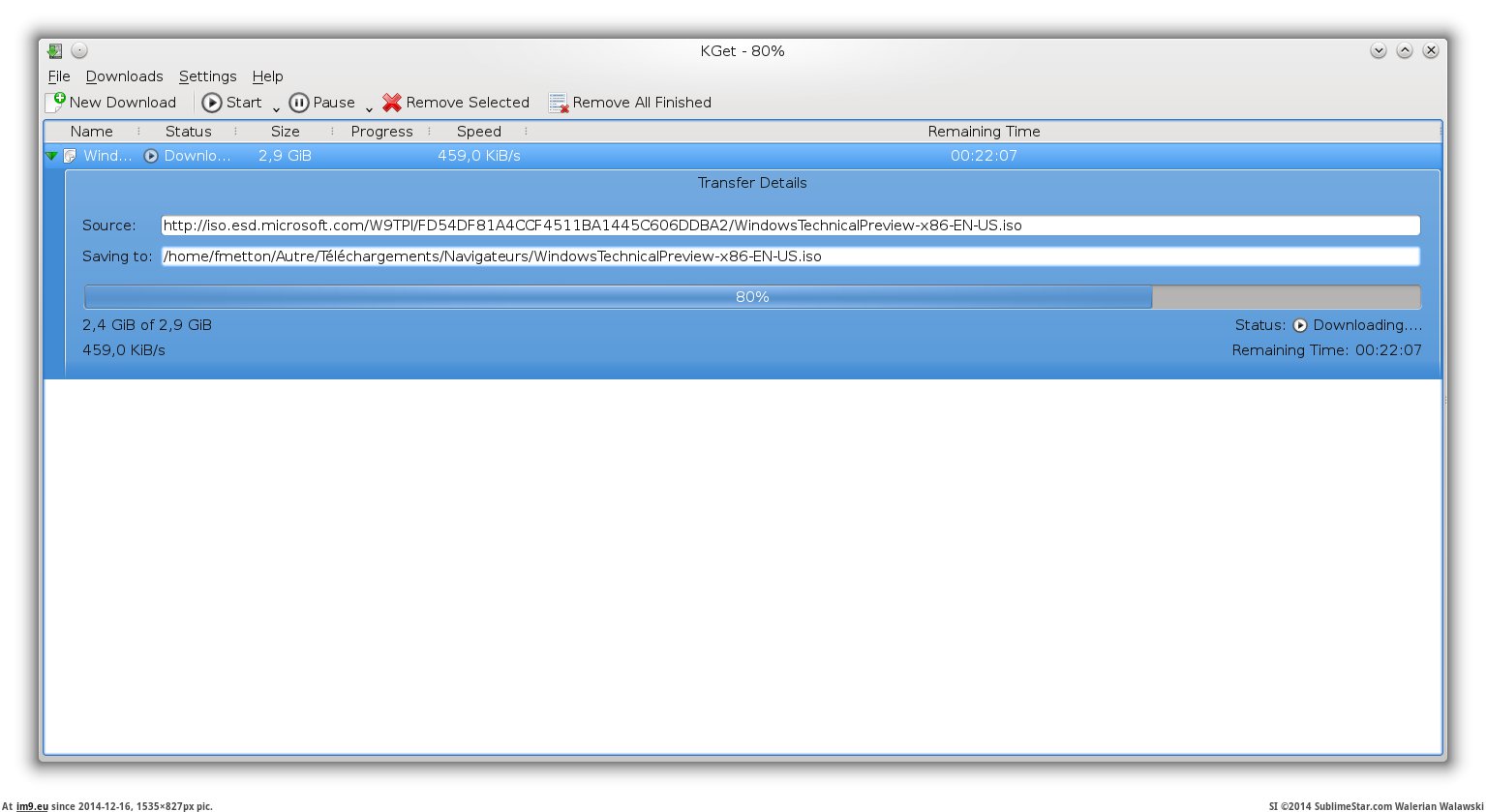Click the KGet app icon in title bar
The height and width of the screenshot is (812, 1486).
[55, 50]
